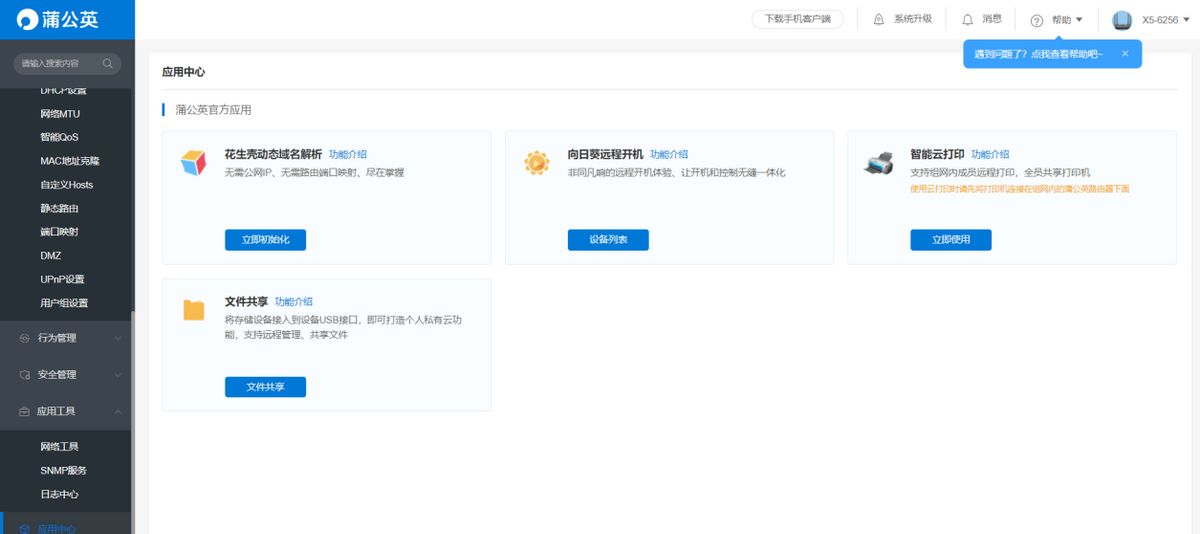Select DMZ in the sidebar
1200x534 pixels.
tap(51, 256)
